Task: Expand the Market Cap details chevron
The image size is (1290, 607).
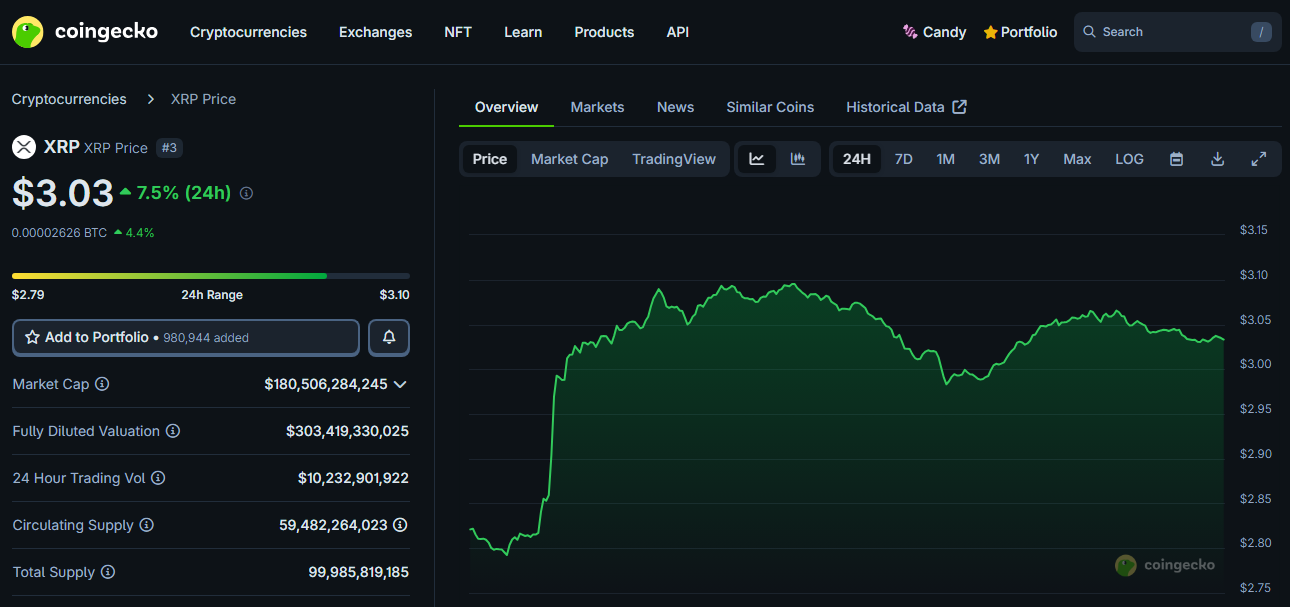Action: pos(400,384)
